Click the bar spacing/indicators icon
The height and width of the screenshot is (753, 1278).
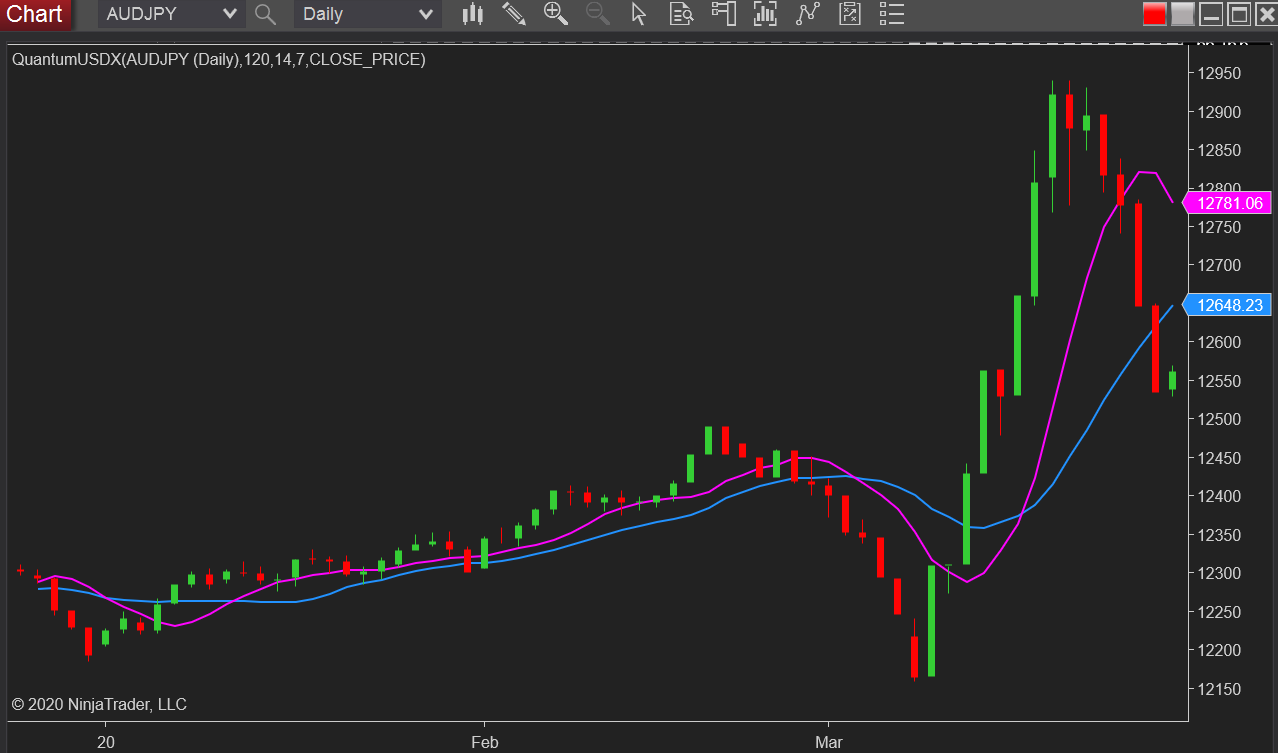(x=765, y=14)
